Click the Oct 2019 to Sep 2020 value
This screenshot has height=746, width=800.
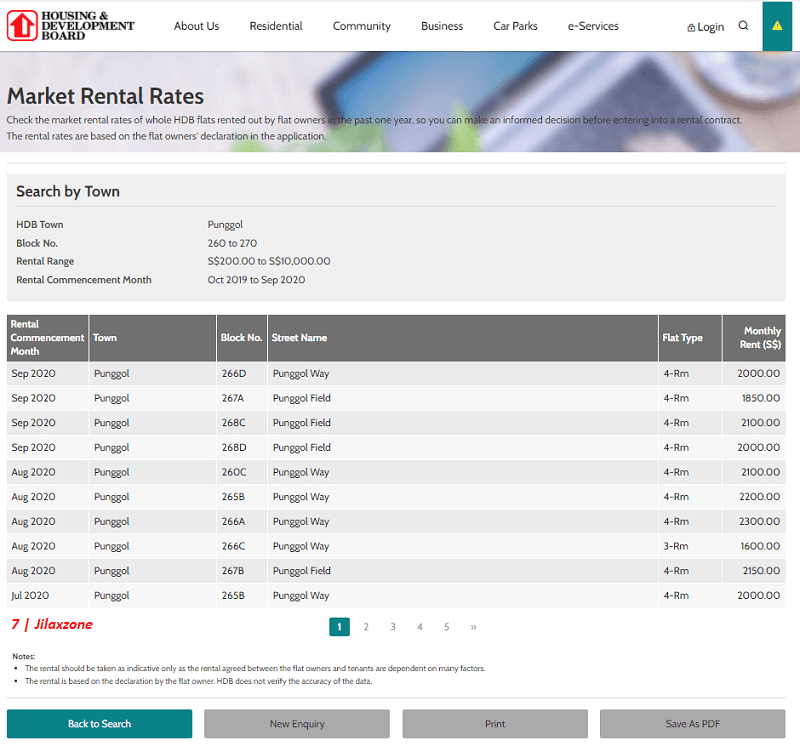point(256,280)
